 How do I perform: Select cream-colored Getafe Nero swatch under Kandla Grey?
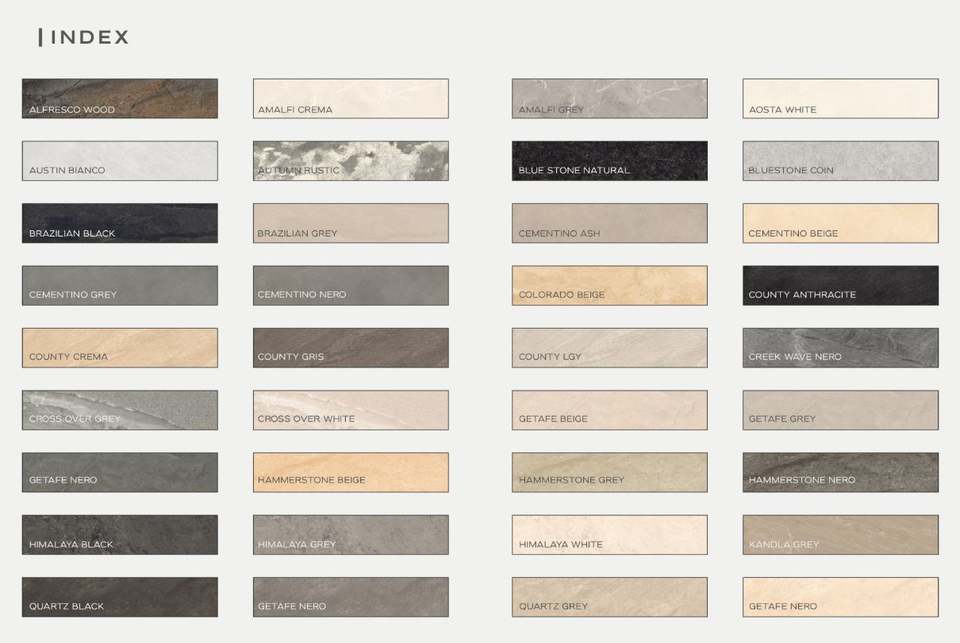pyautogui.click(x=841, y=597)
